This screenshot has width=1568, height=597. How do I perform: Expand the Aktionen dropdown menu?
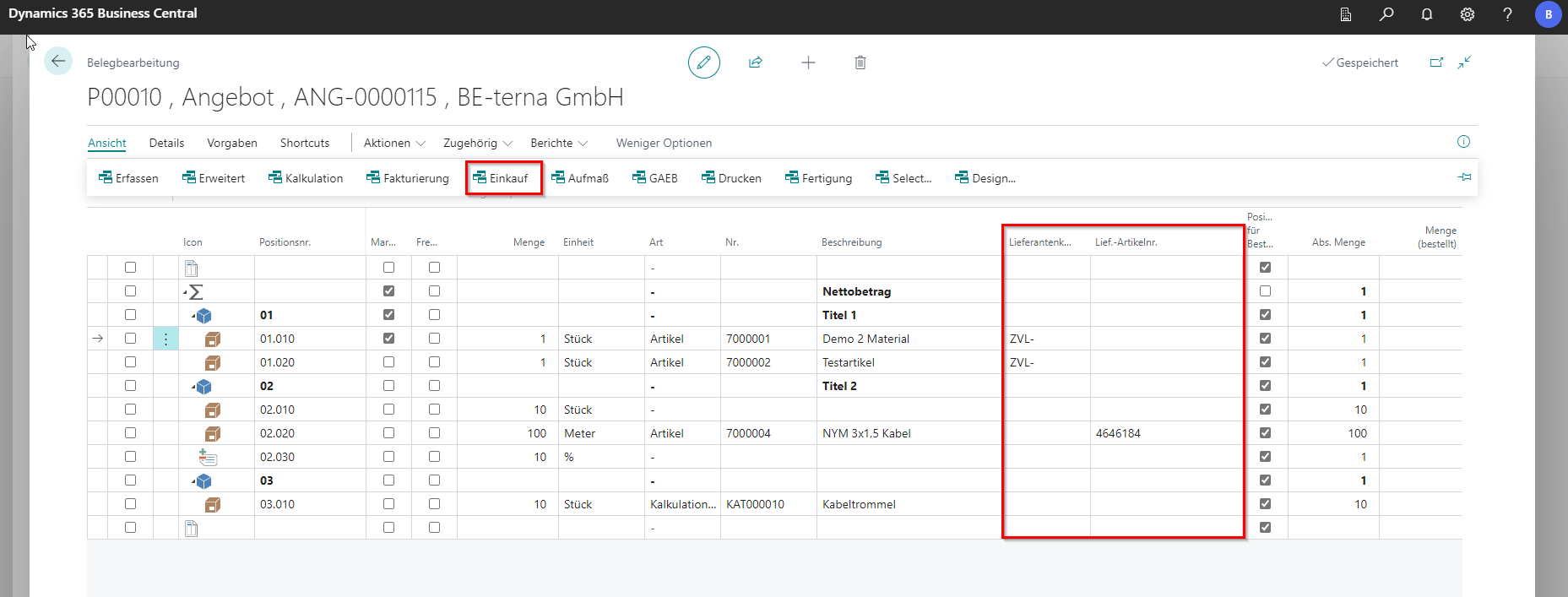click(x=394, y=144)
